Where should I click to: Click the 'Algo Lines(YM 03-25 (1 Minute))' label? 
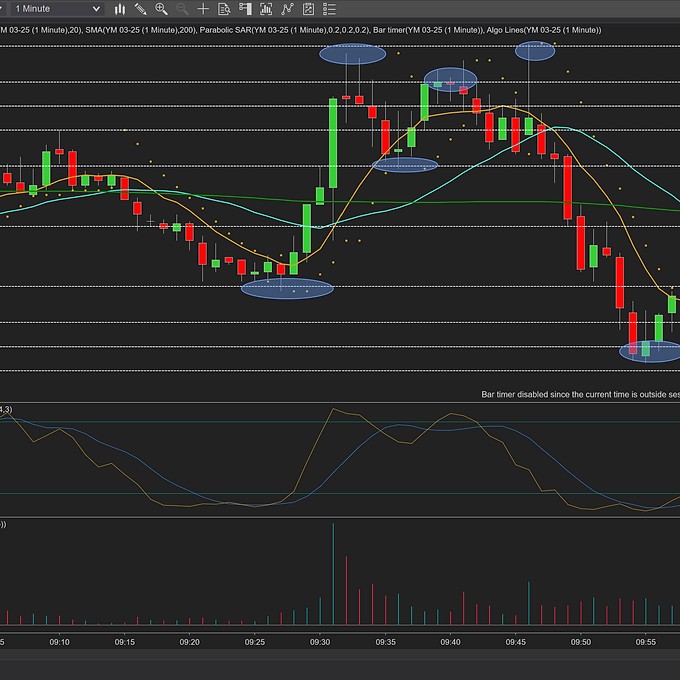(544, 30)
